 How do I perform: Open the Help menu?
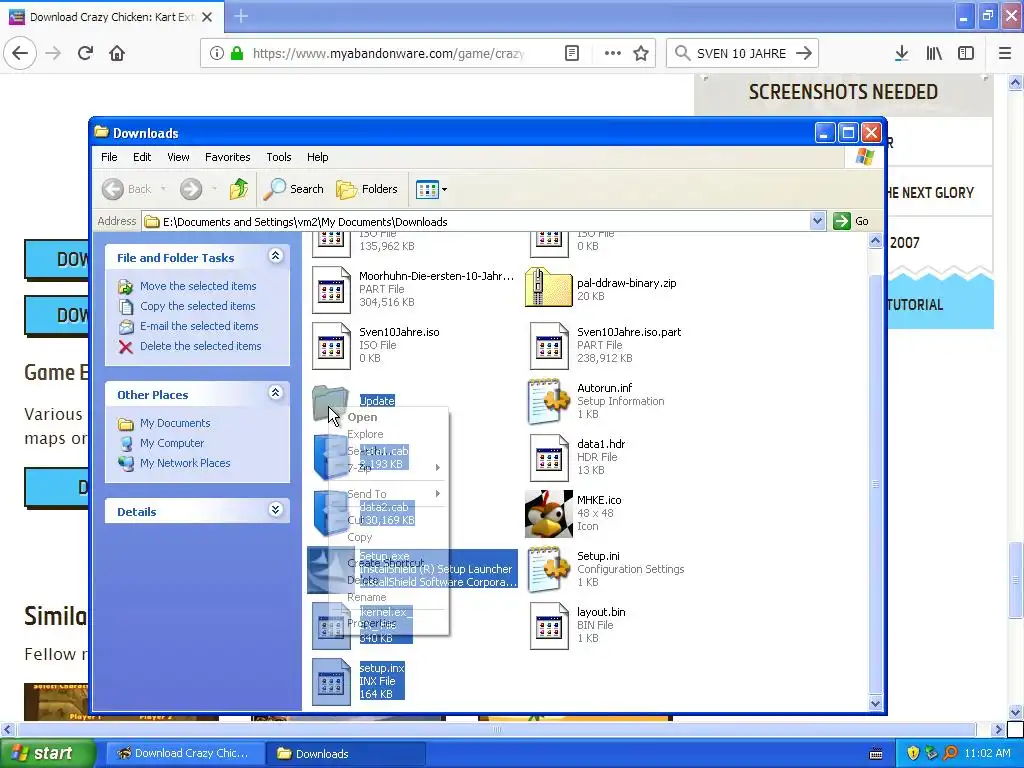click(x=317, y=157)
